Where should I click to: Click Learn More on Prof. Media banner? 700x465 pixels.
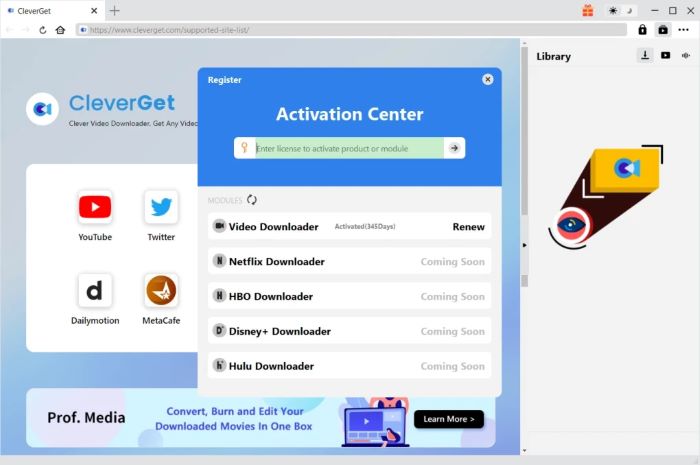pos(449,419)
